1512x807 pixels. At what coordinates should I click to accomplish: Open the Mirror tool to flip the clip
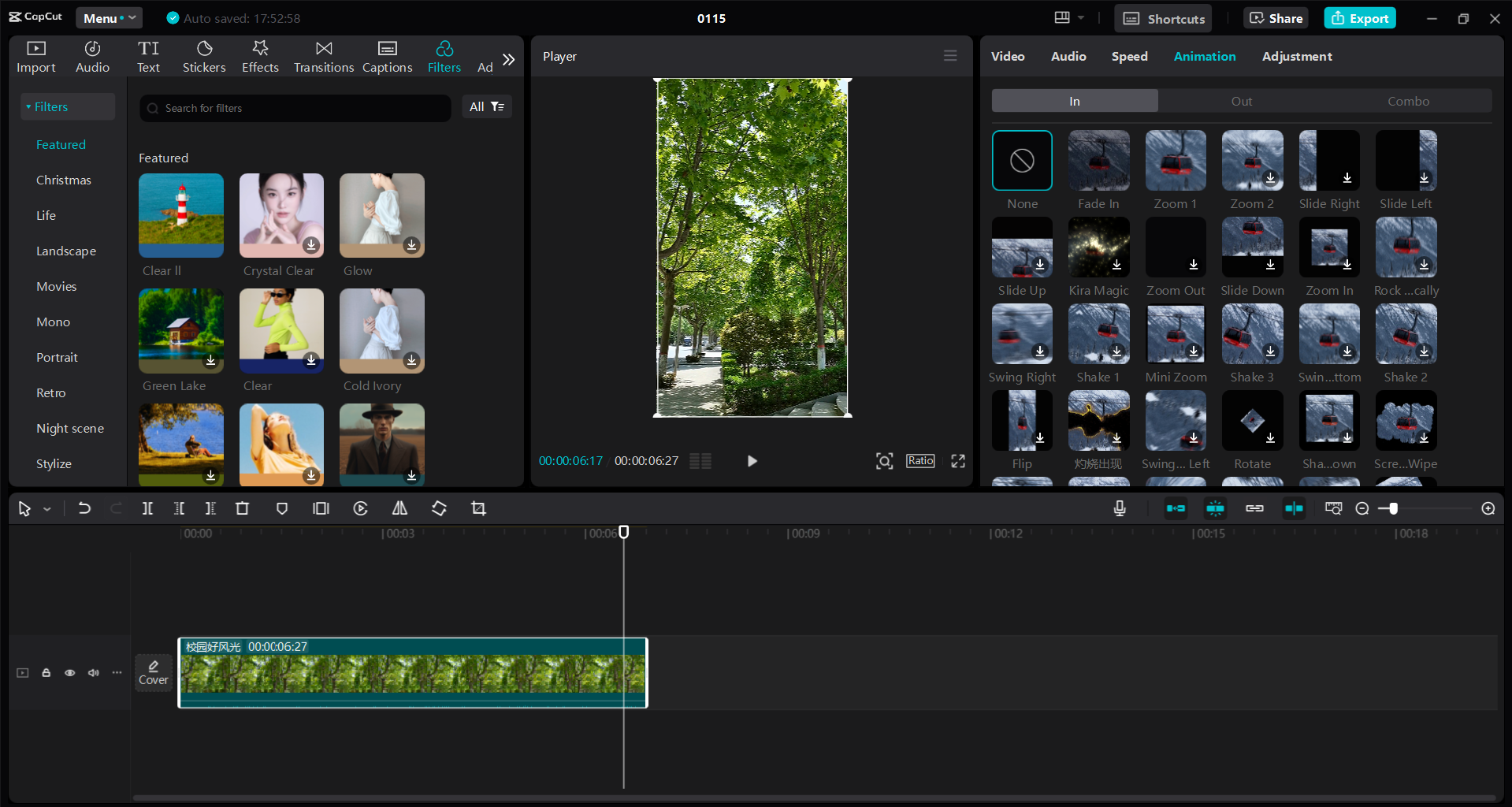point(399,508)
